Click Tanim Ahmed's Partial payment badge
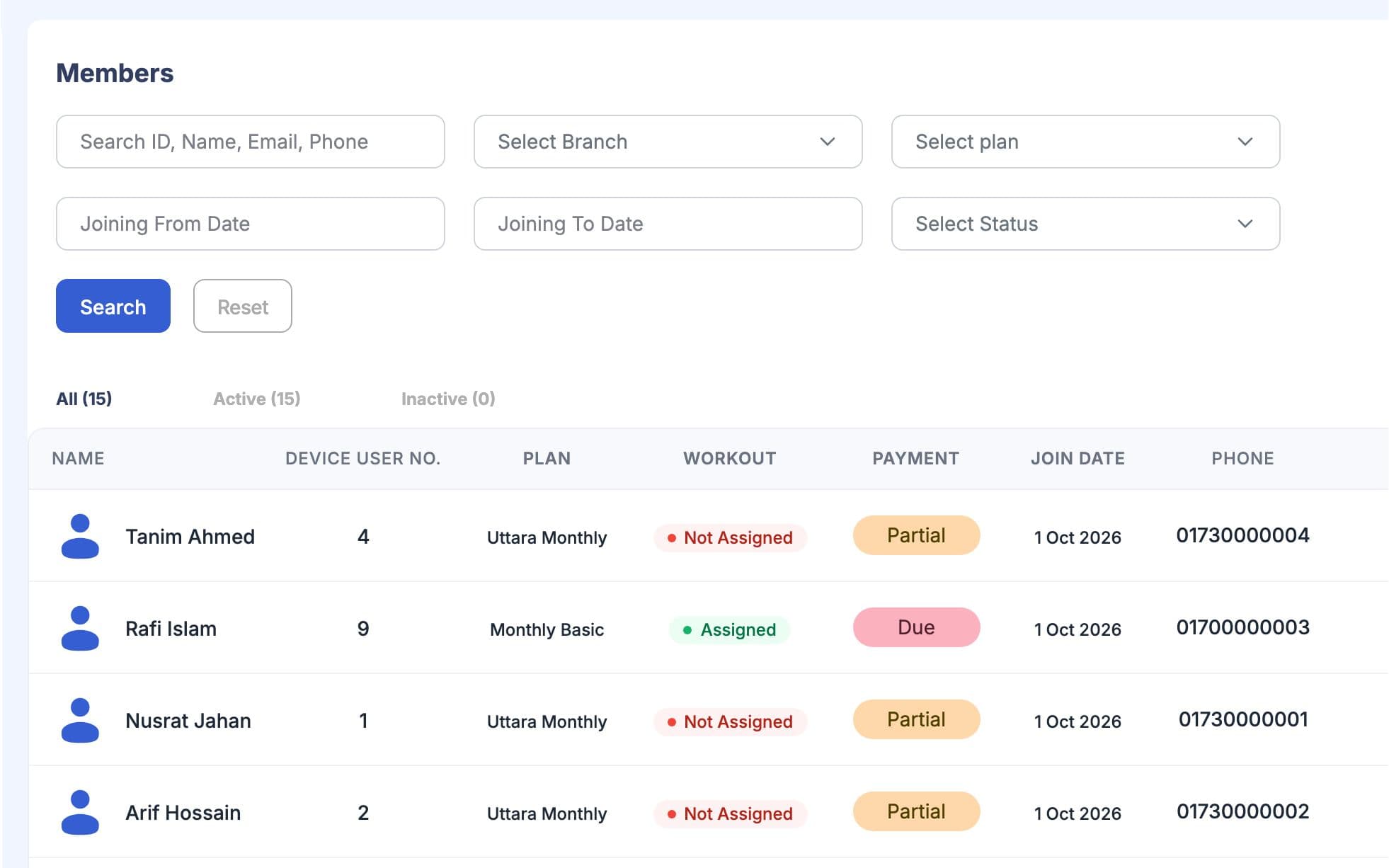1389x868 pixels. [x=916, y=535]
